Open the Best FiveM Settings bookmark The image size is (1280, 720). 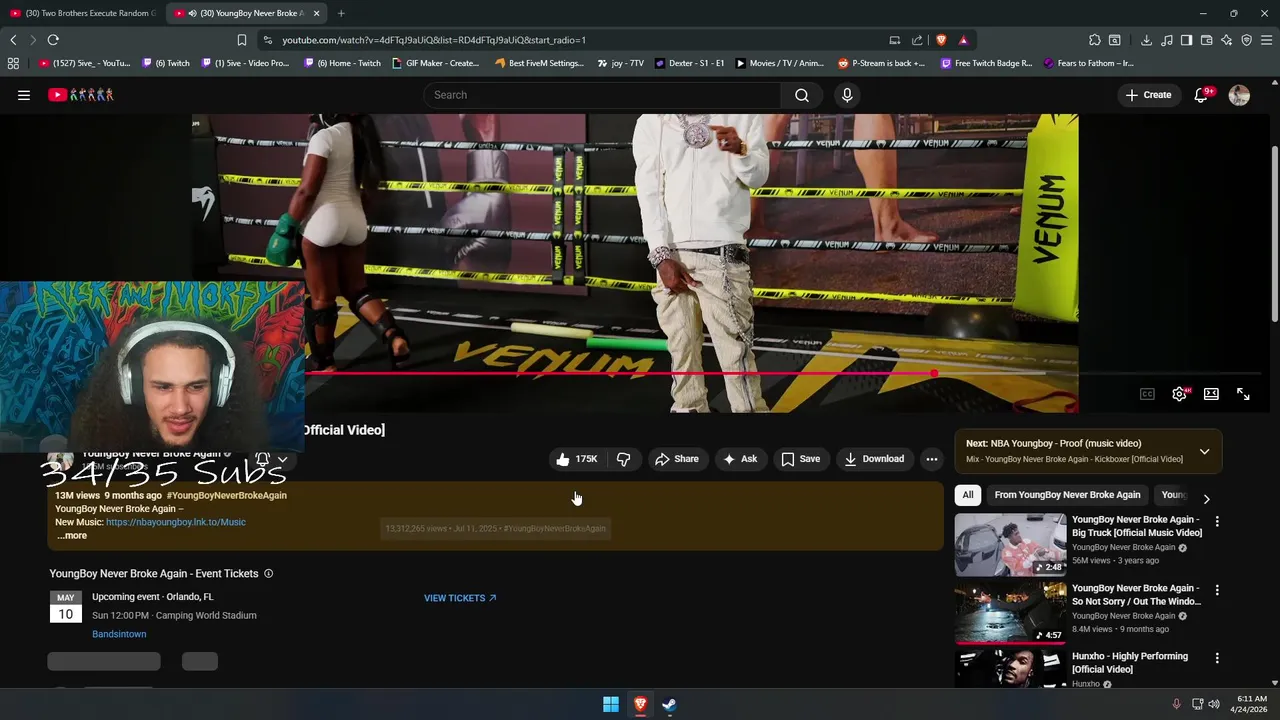(539, 63)
